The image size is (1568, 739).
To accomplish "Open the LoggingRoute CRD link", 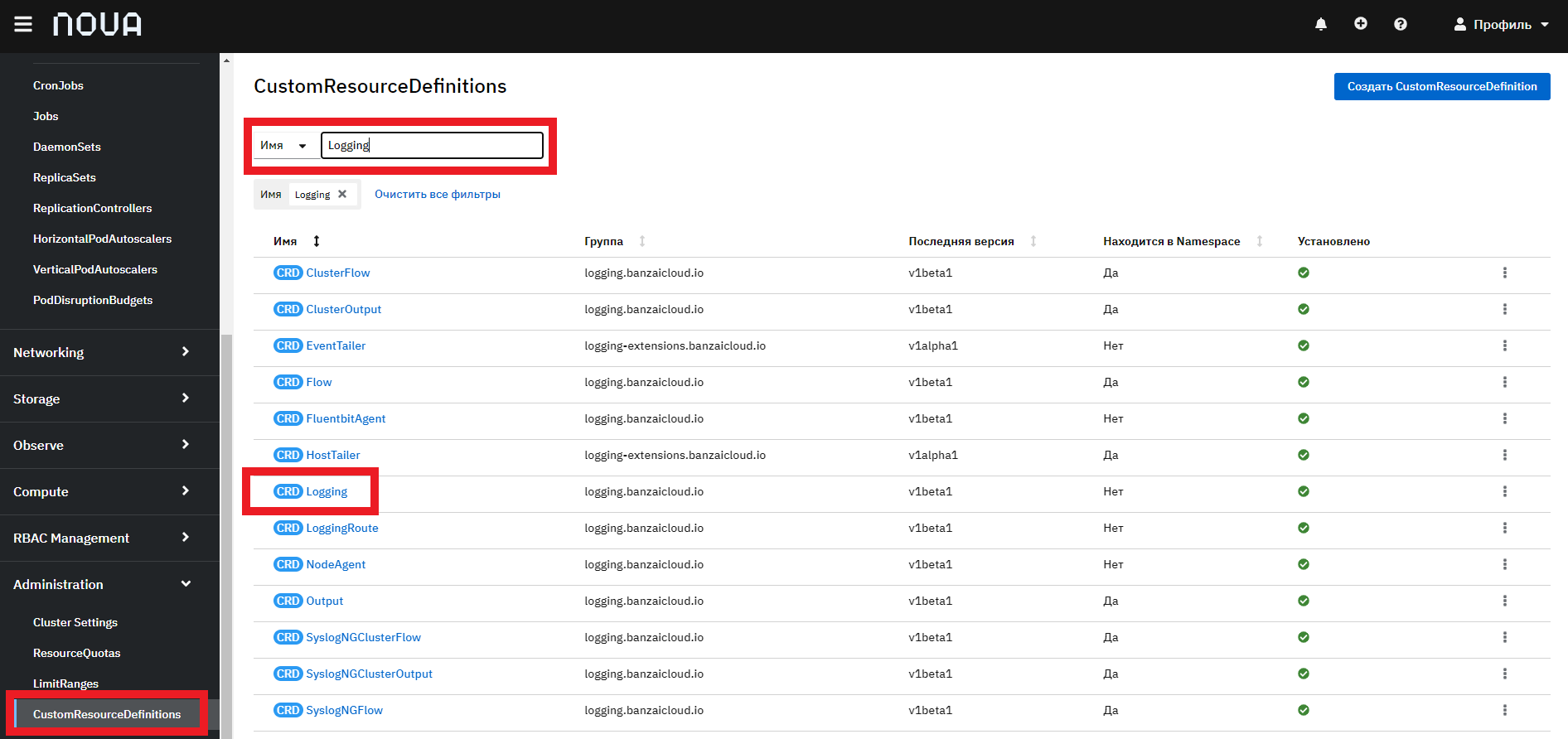I will (342, 528).
